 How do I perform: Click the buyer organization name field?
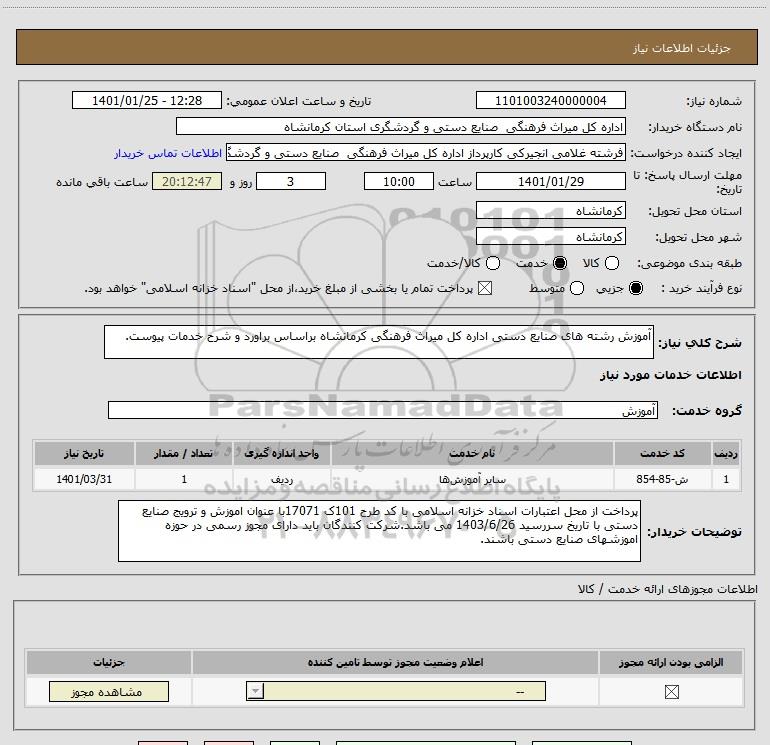(401, 127)
